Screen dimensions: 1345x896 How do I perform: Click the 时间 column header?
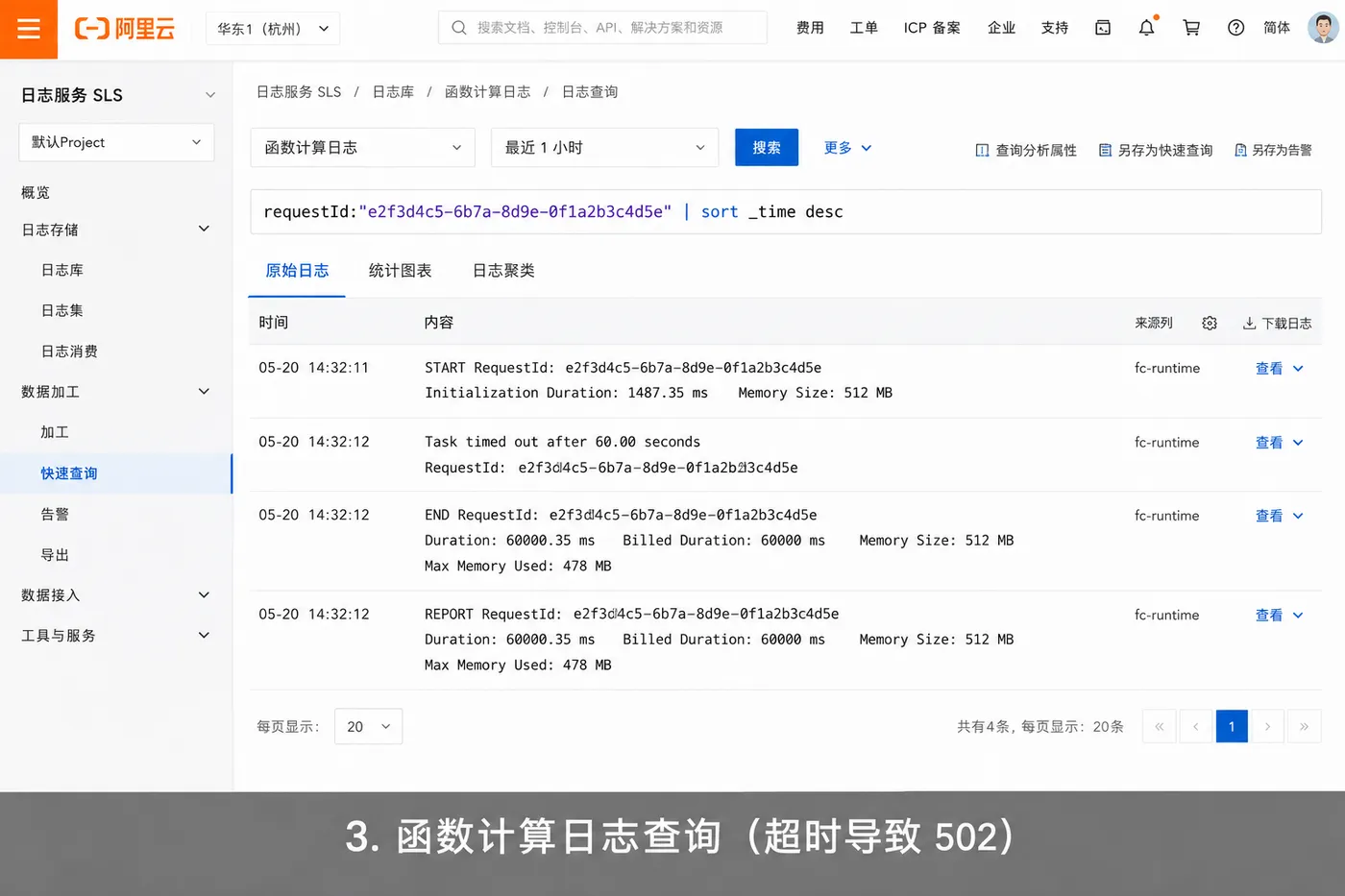point(274,323)
